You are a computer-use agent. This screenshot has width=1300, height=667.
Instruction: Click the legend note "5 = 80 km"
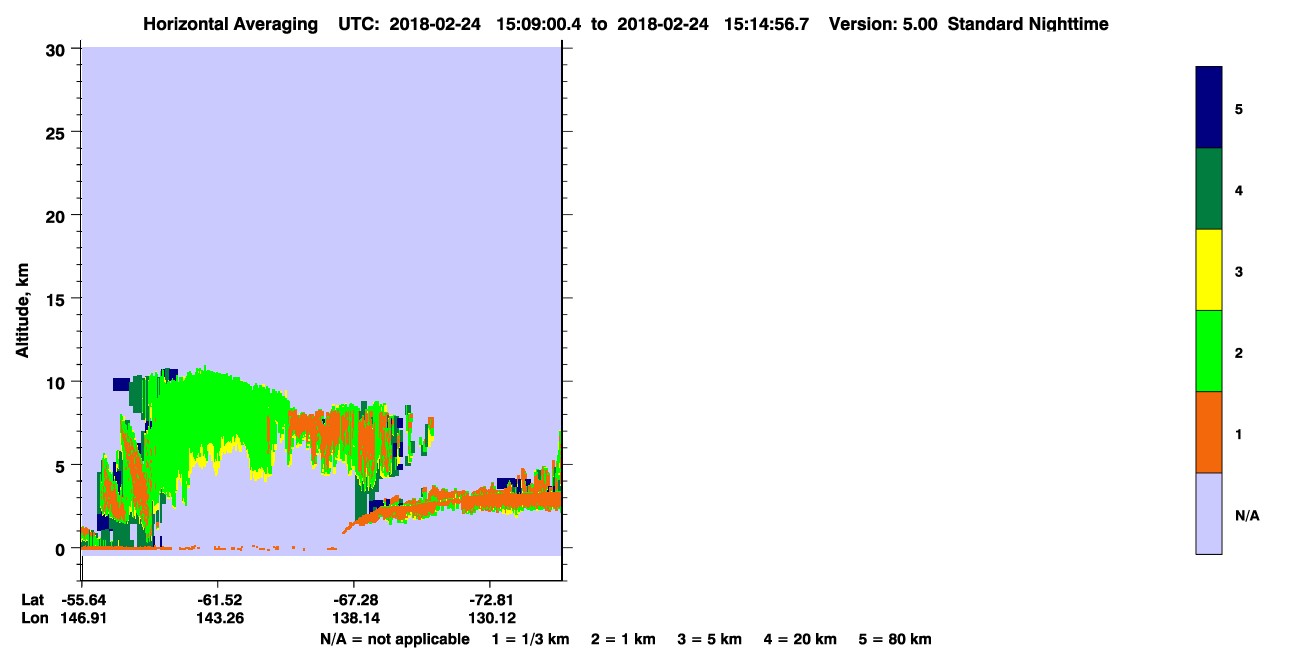point(895,639)
